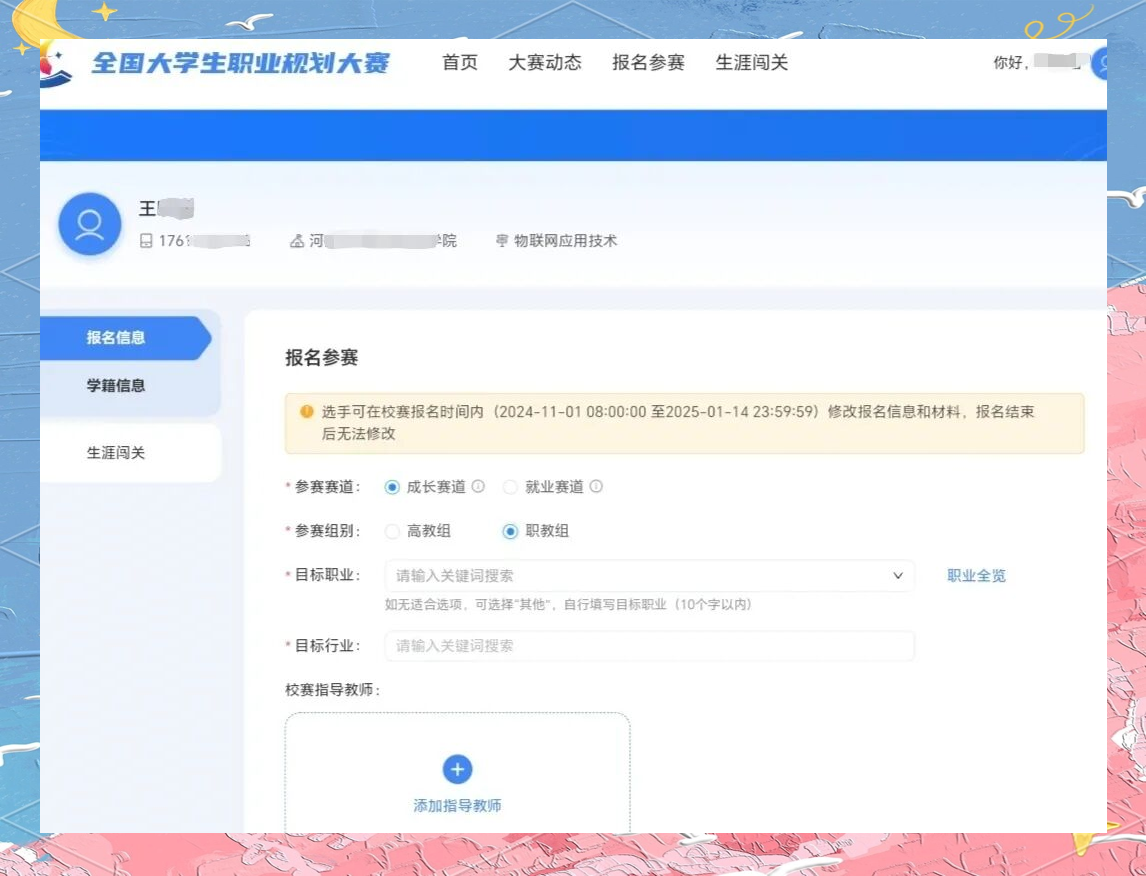
Task: Open the info tooltip icon beside 成长赛道
Action: [x=477, y=487]
